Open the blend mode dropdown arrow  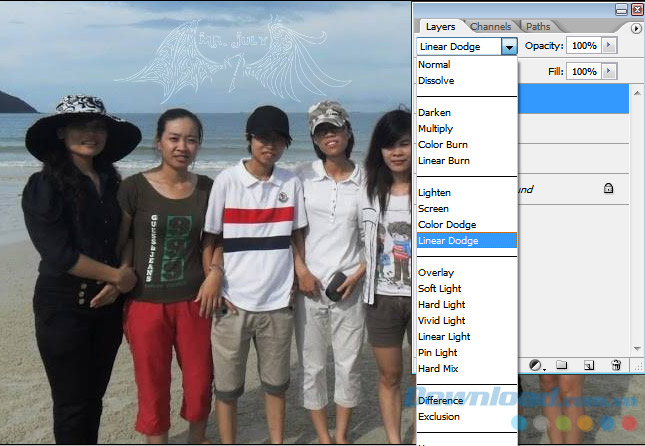[509, 47]
